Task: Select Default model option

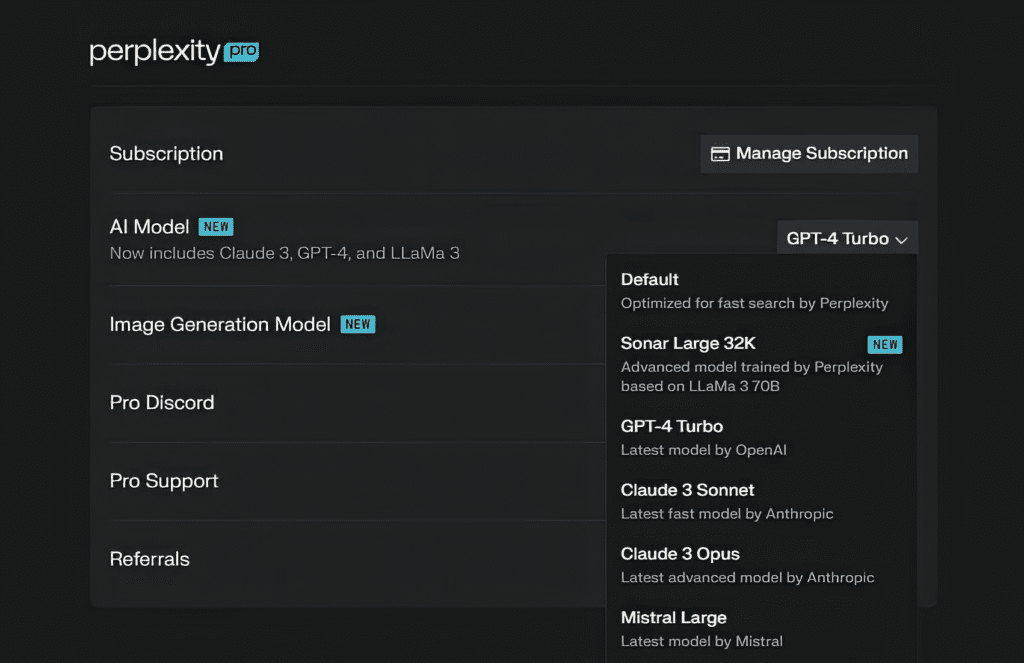Action: (761, 291)
